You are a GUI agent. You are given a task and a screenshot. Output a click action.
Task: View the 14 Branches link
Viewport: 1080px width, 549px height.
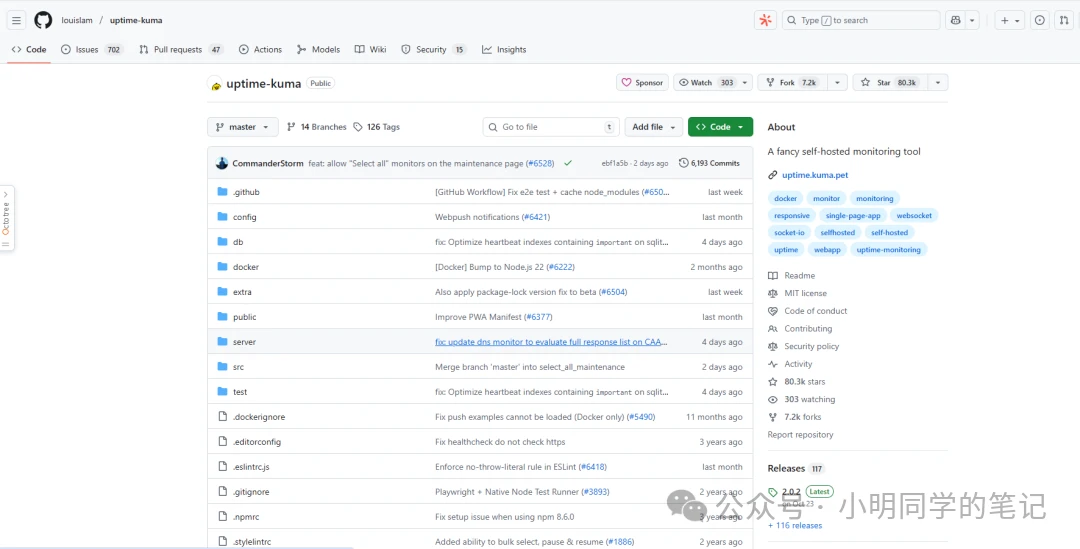coord(316,127)
